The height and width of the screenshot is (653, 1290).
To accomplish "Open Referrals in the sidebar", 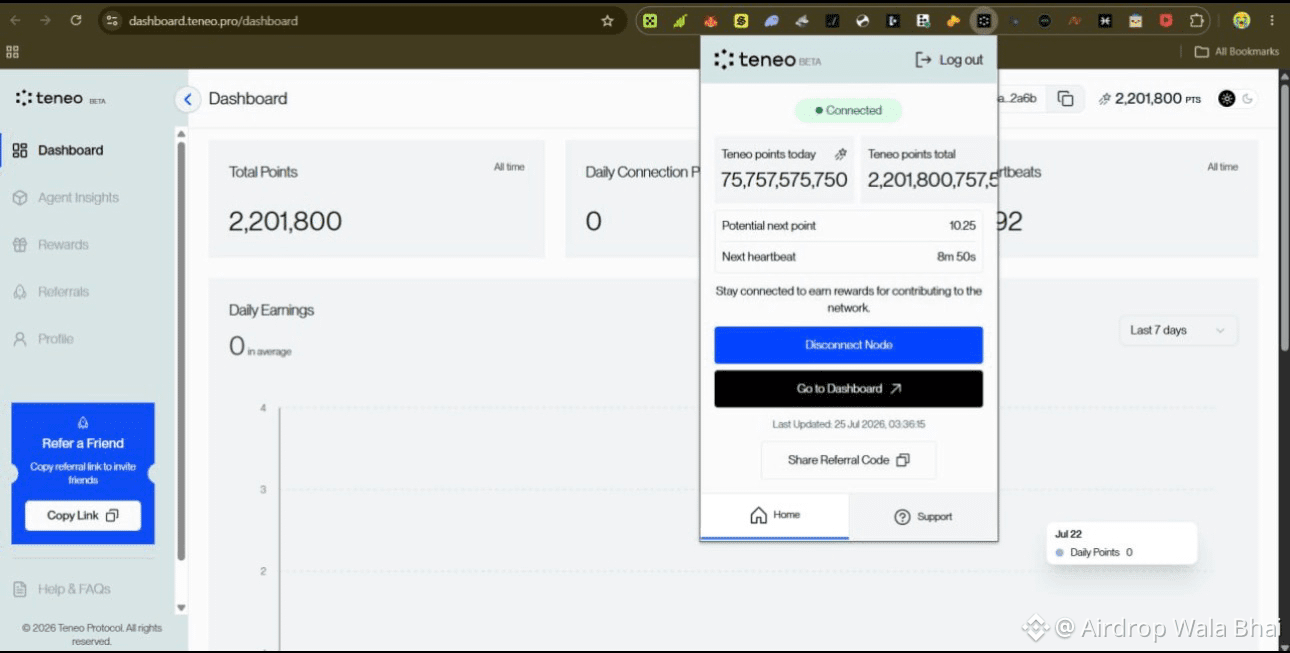I will [51, 292].
